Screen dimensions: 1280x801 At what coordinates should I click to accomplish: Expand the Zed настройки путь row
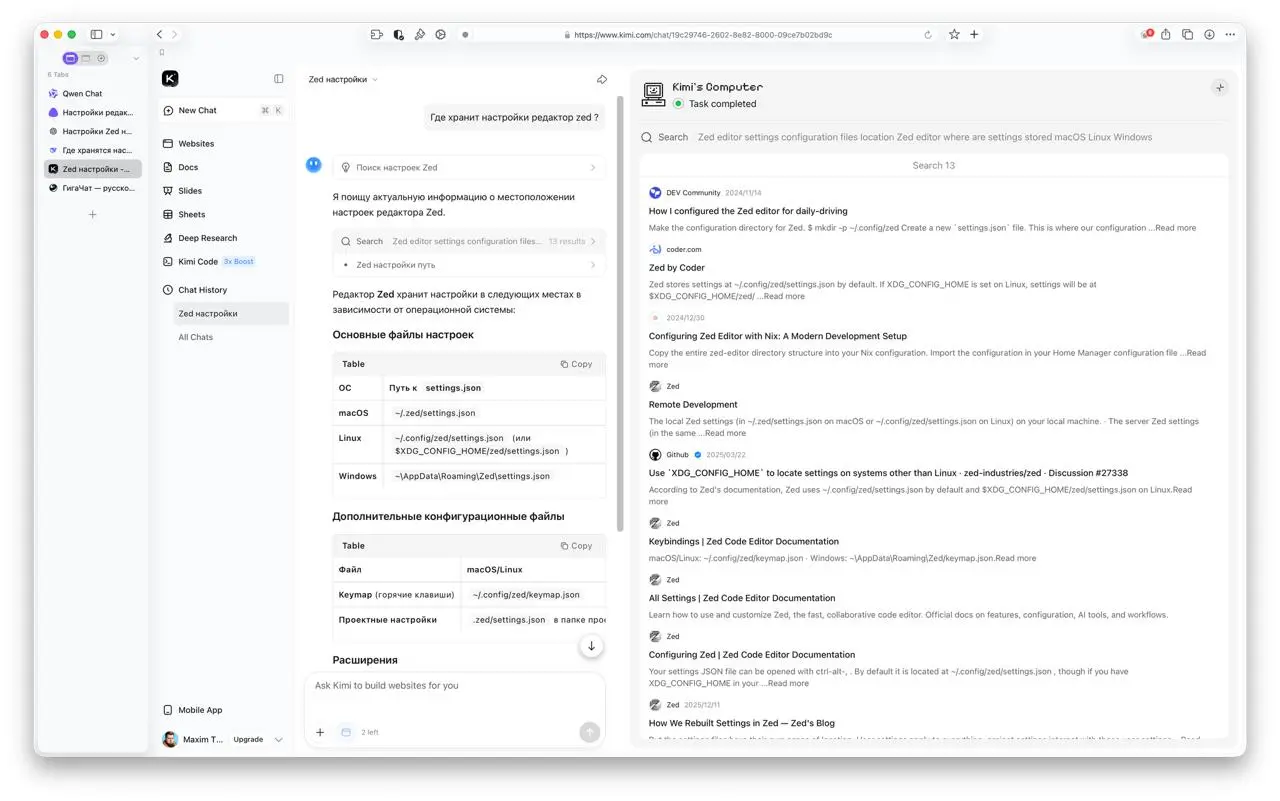pos(469,265)
